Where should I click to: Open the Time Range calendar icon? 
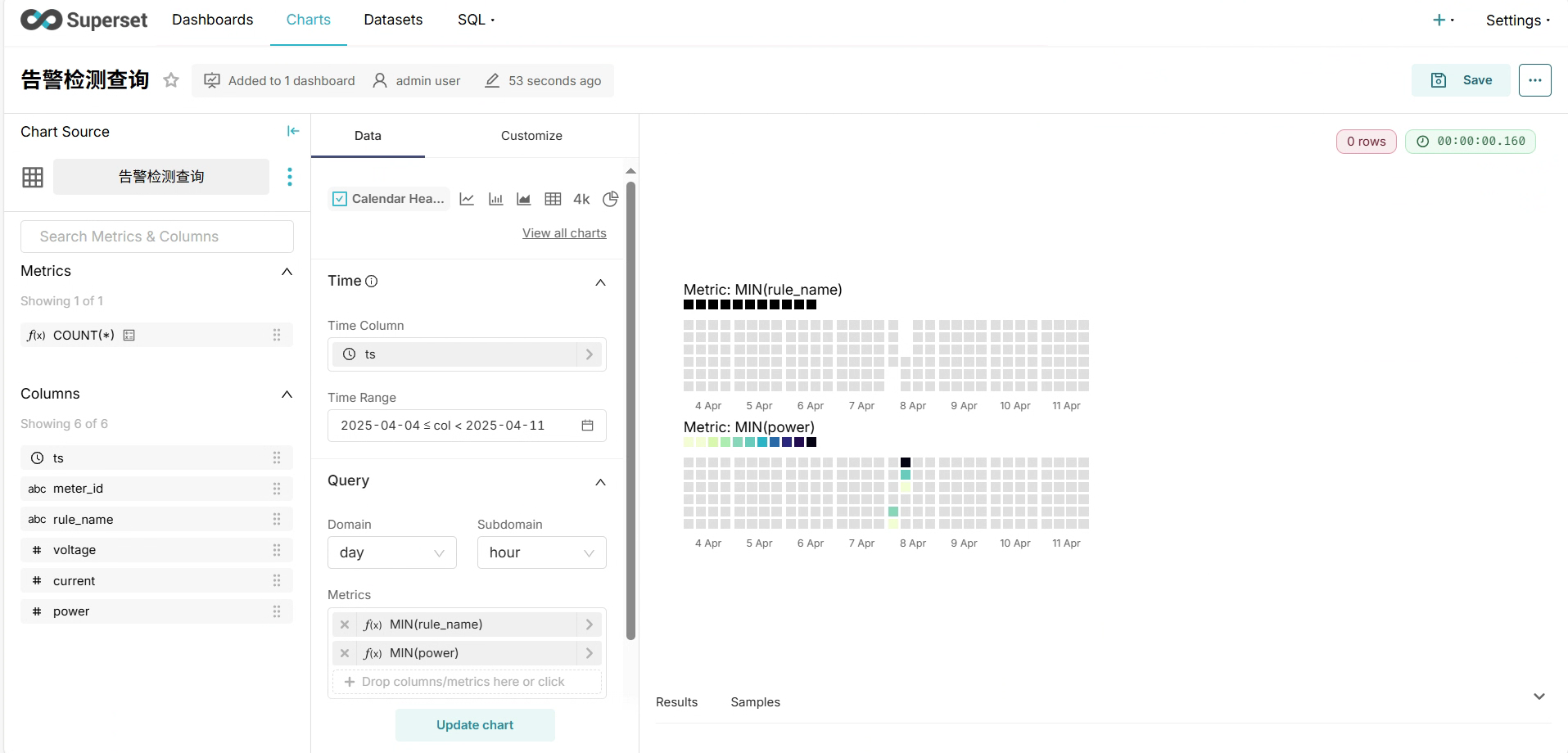pos(587,426)
